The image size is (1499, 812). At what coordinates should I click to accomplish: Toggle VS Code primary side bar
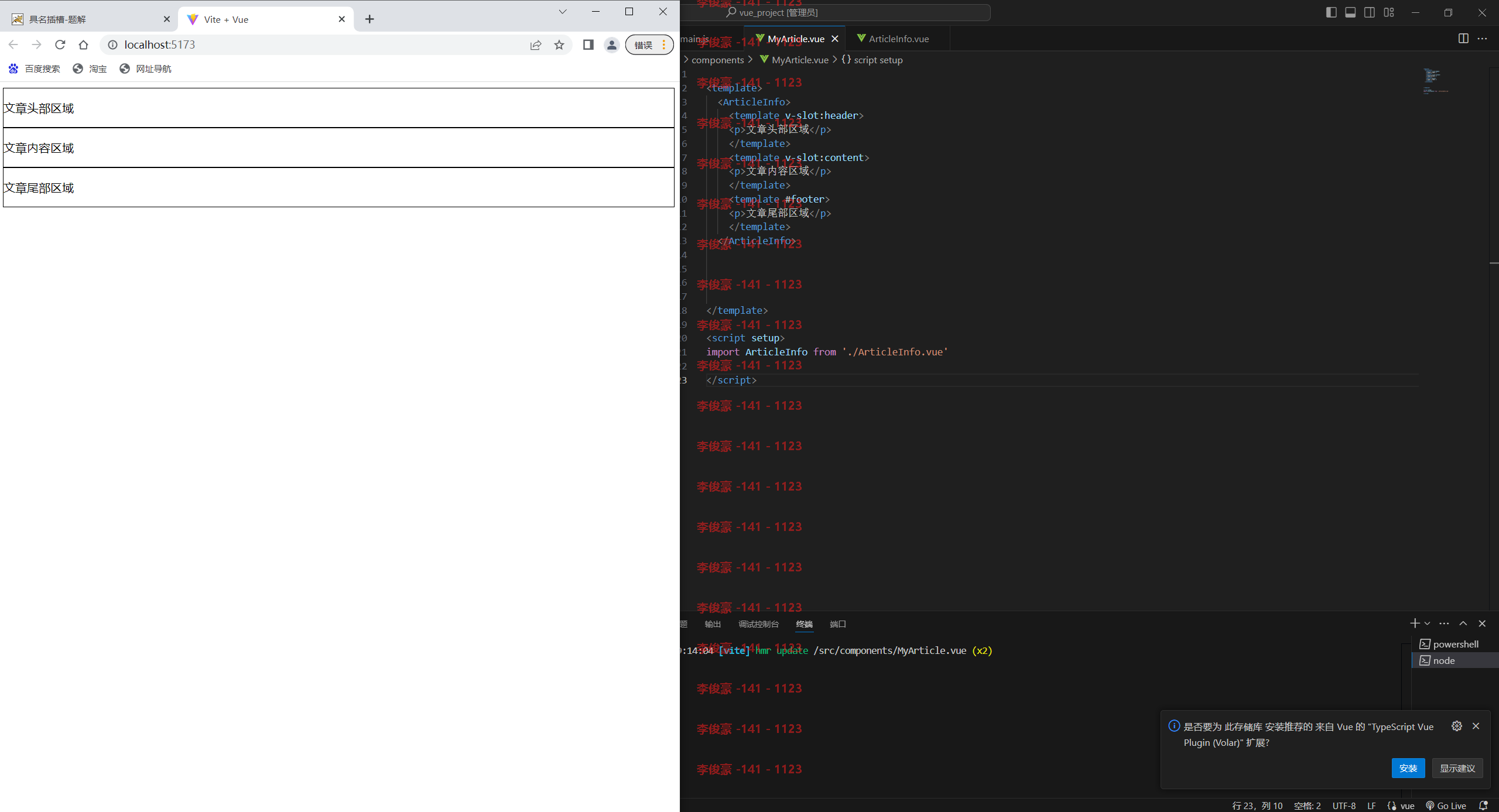(x=1332, y=12)
